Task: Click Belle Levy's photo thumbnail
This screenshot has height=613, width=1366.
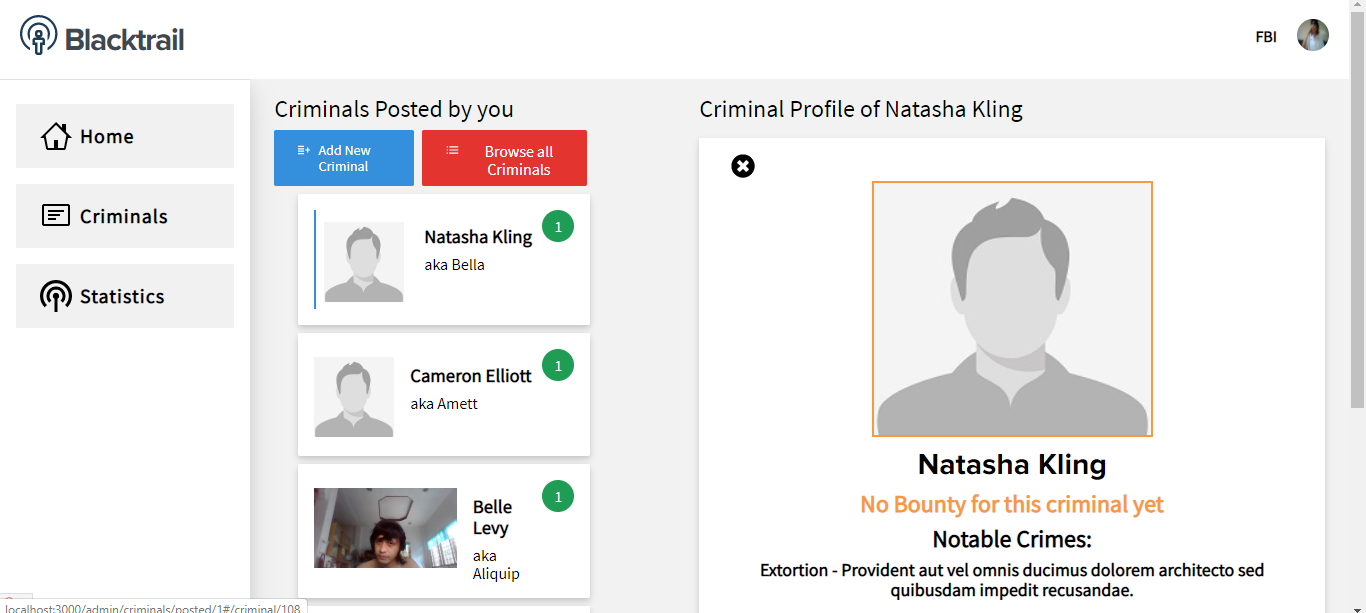Action: (x=385, y=528)
